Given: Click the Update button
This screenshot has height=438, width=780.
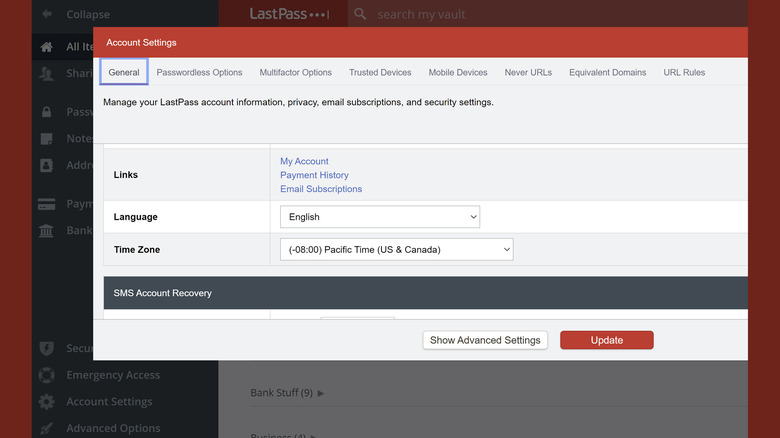Looking at the screenshot, I should click(606, 340).
